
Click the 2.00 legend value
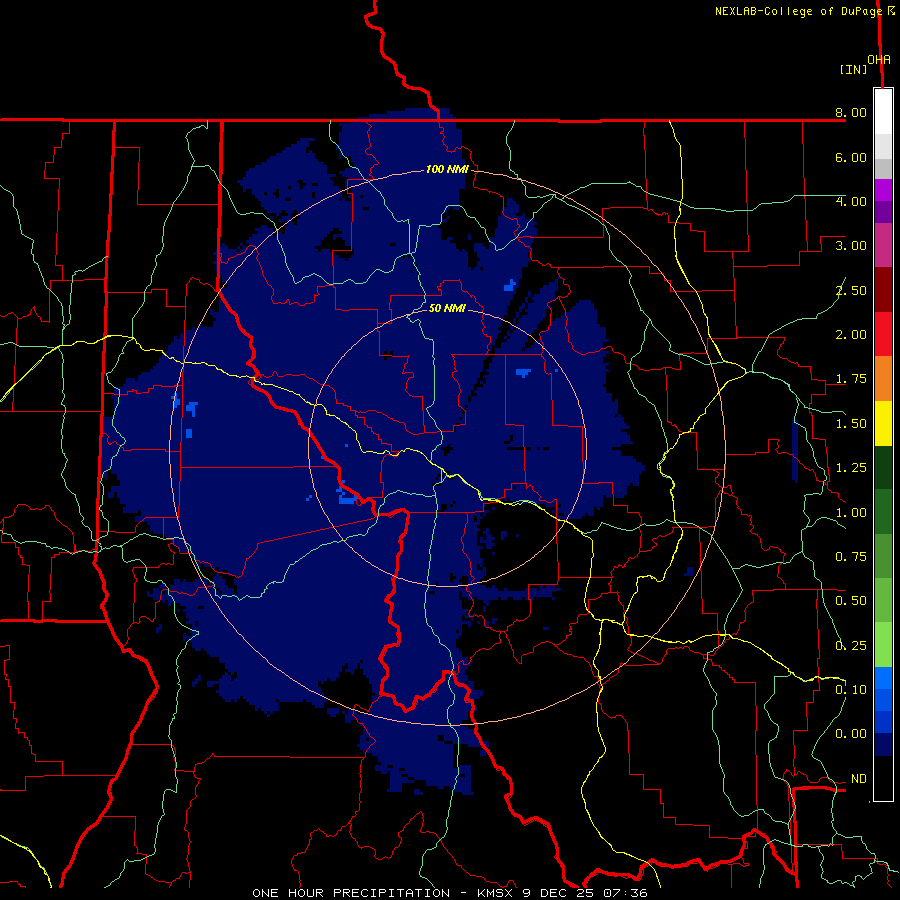[x=851, y=335]
